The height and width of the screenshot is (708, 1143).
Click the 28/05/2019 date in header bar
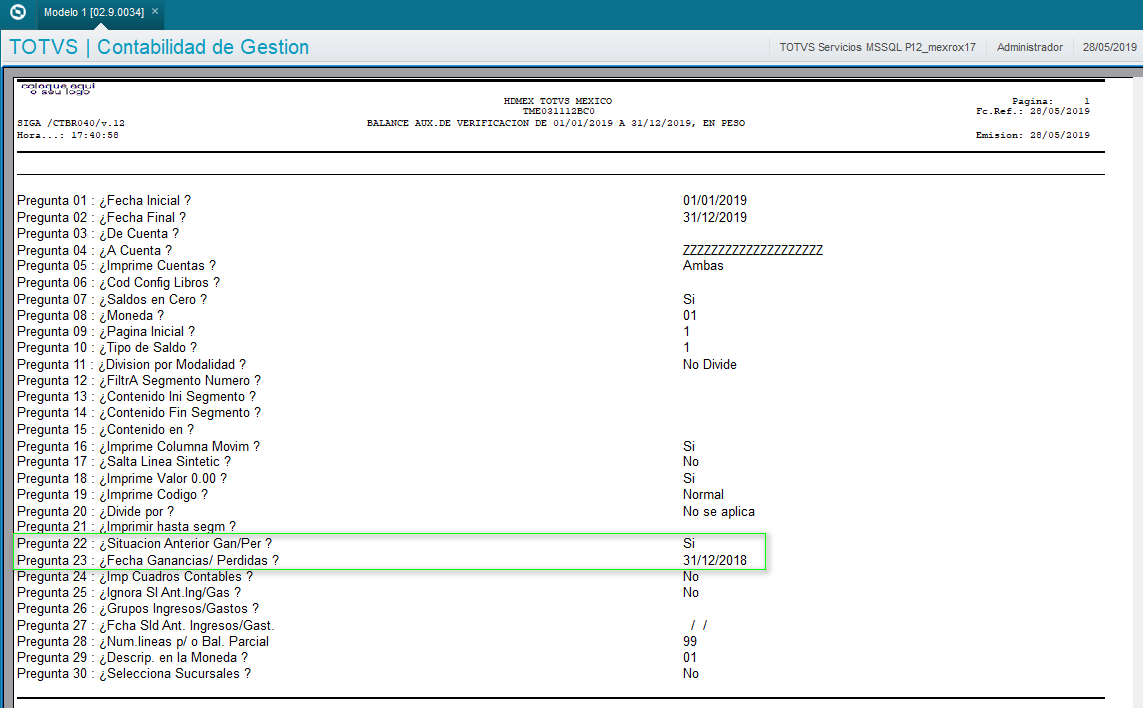pyautogui.click(x=1109, y=47)
